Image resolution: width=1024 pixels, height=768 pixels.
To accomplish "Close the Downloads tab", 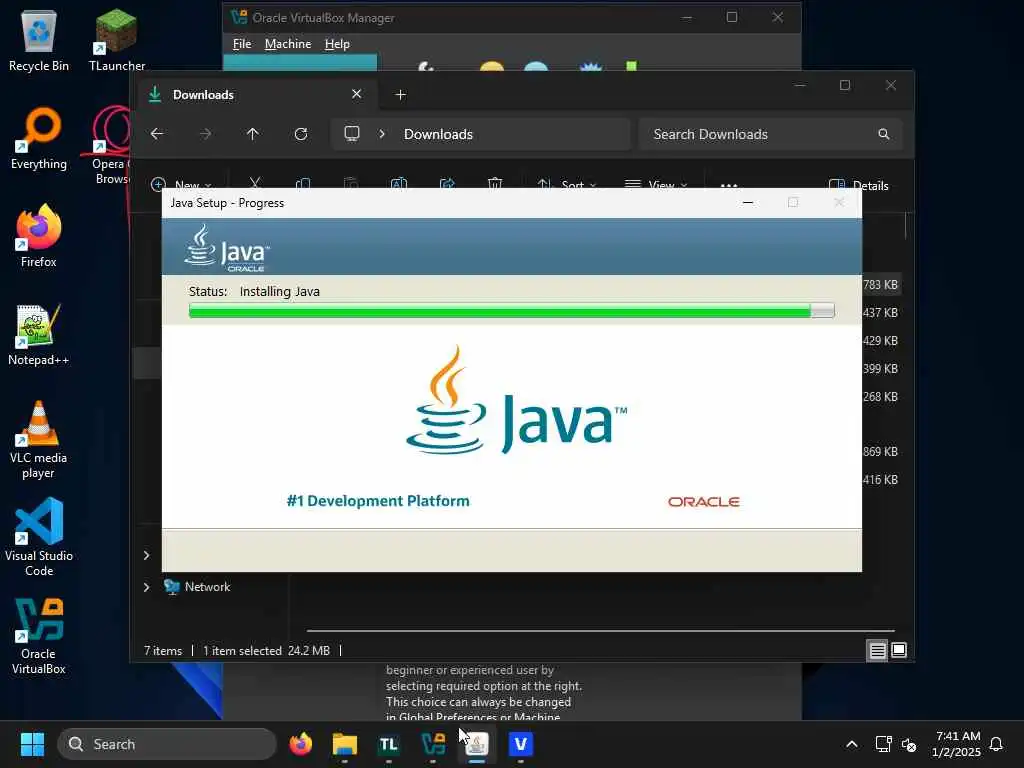I will tap(357, 94).
